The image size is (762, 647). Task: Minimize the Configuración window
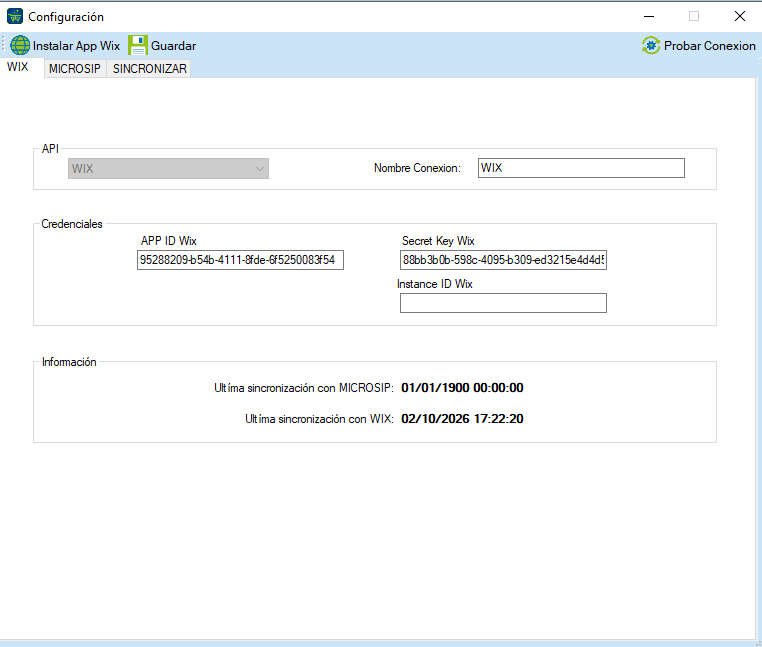pyautogui.click(x=649, y=17)
